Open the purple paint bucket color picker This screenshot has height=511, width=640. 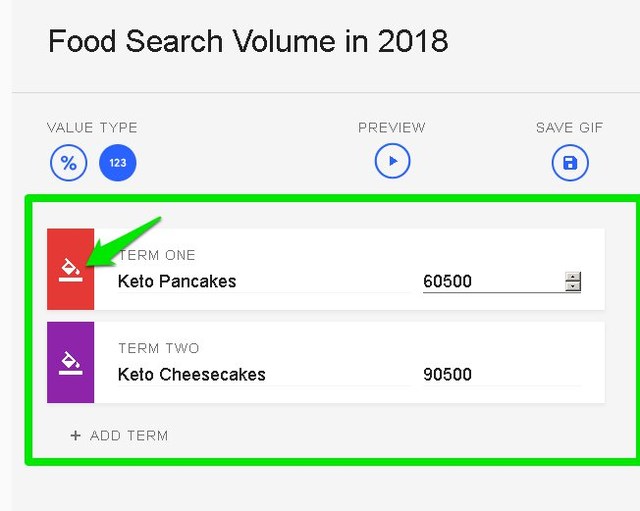(x=70, y=362)
